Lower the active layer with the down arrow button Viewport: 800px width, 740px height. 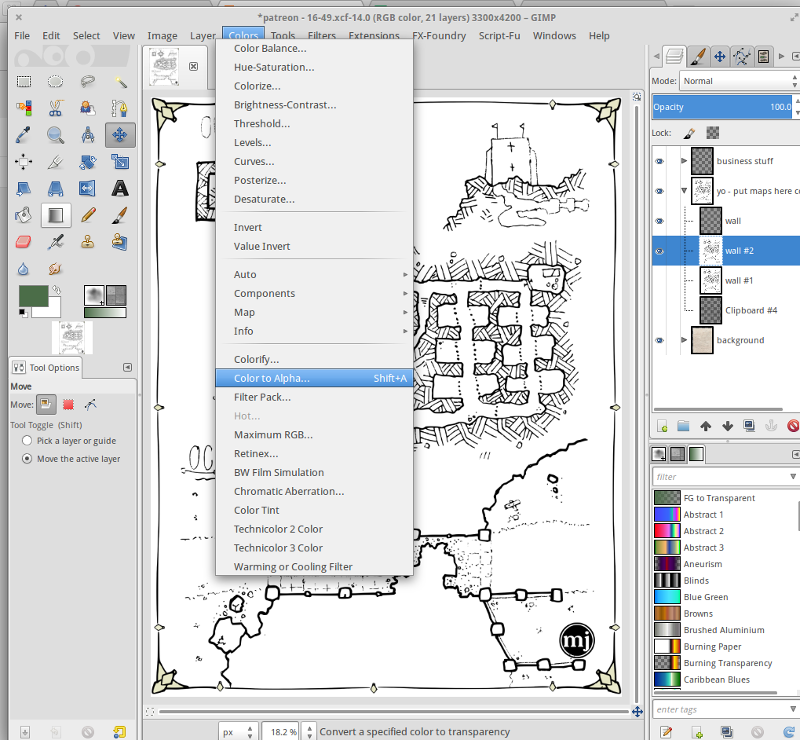[x=728, y=425]
